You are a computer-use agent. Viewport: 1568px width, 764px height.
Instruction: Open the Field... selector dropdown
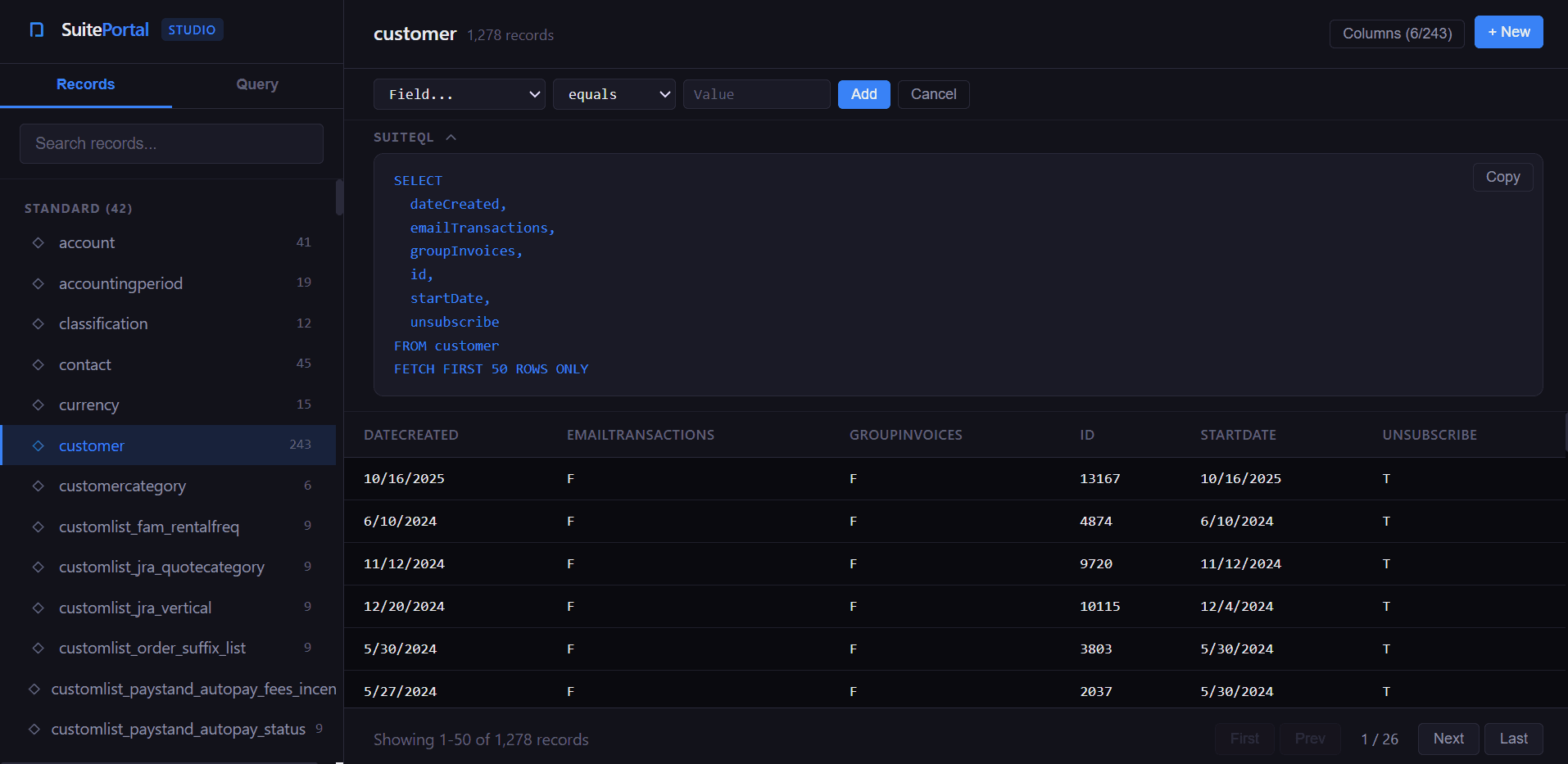point(459,94)
